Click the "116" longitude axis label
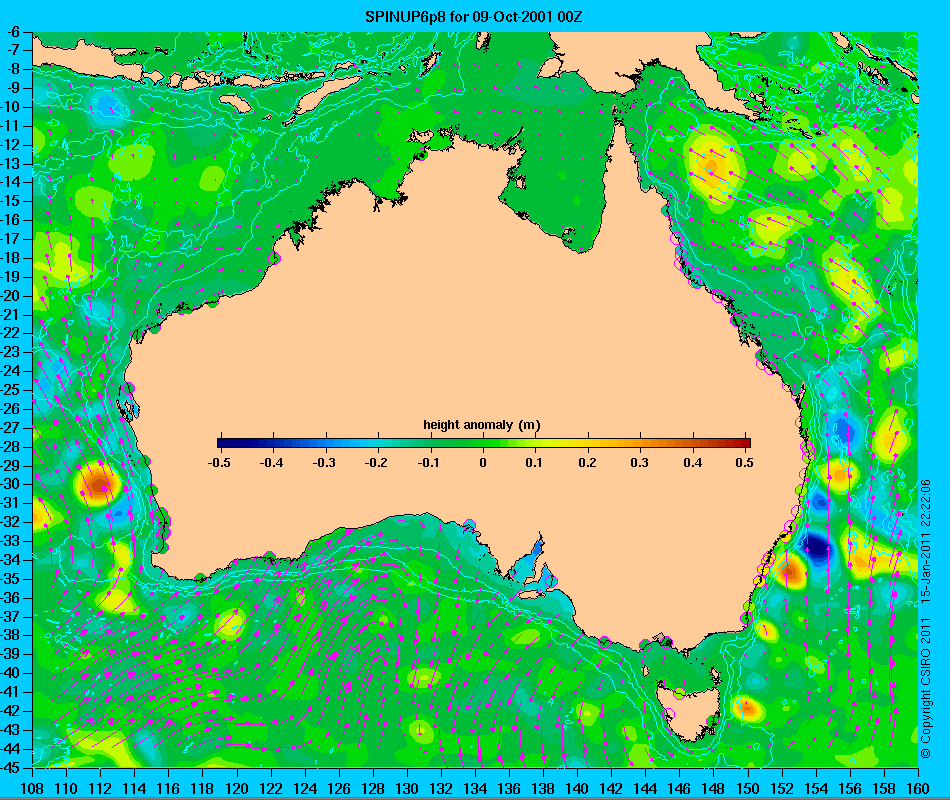 (x=168, y=788)
